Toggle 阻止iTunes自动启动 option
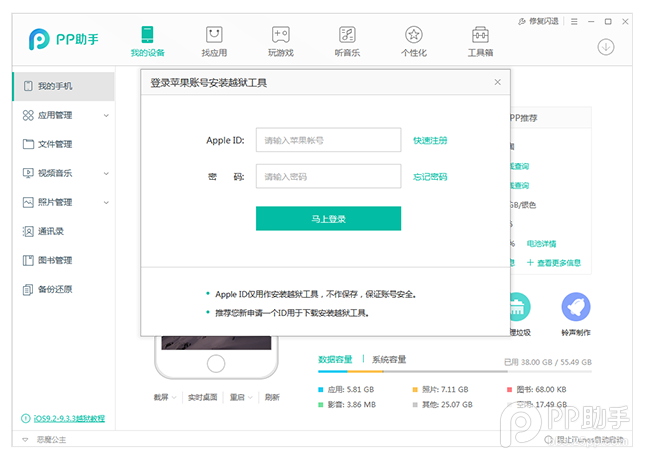The width and height of the screenshot is (645, 460). [x=585, y=440]
